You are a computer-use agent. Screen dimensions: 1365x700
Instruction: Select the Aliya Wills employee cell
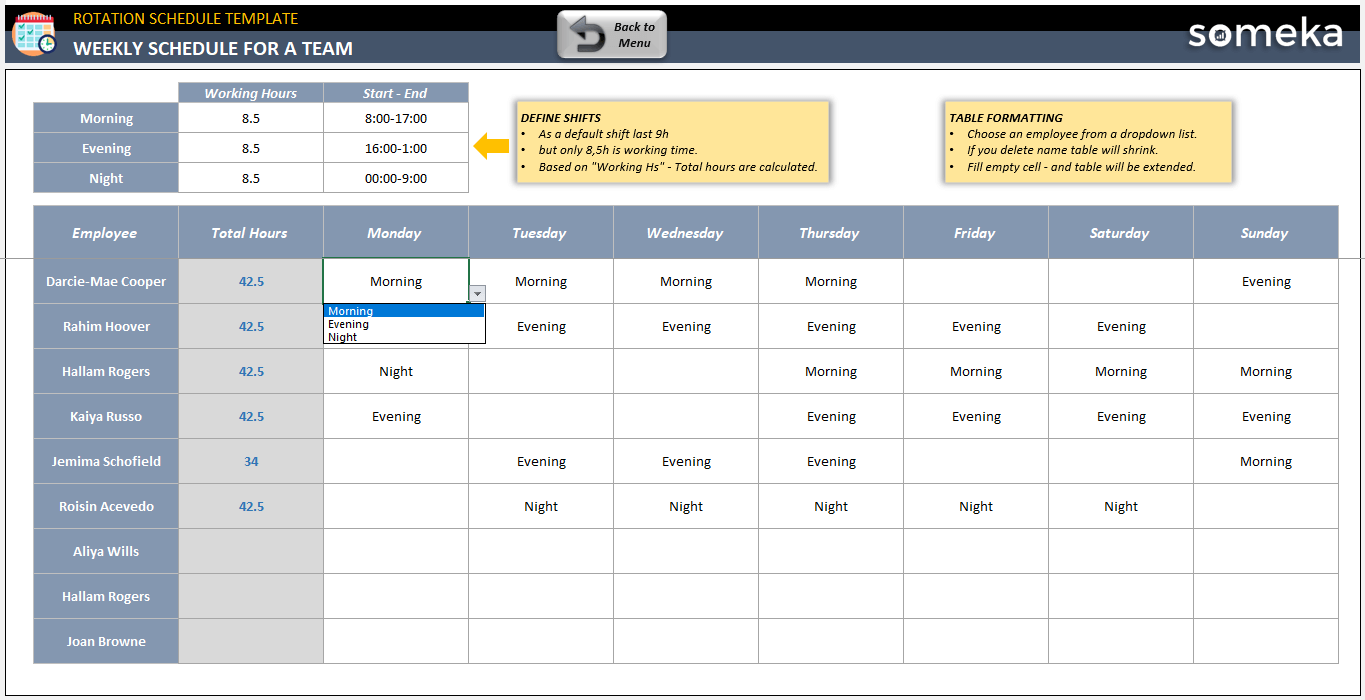tap(106, 551)
